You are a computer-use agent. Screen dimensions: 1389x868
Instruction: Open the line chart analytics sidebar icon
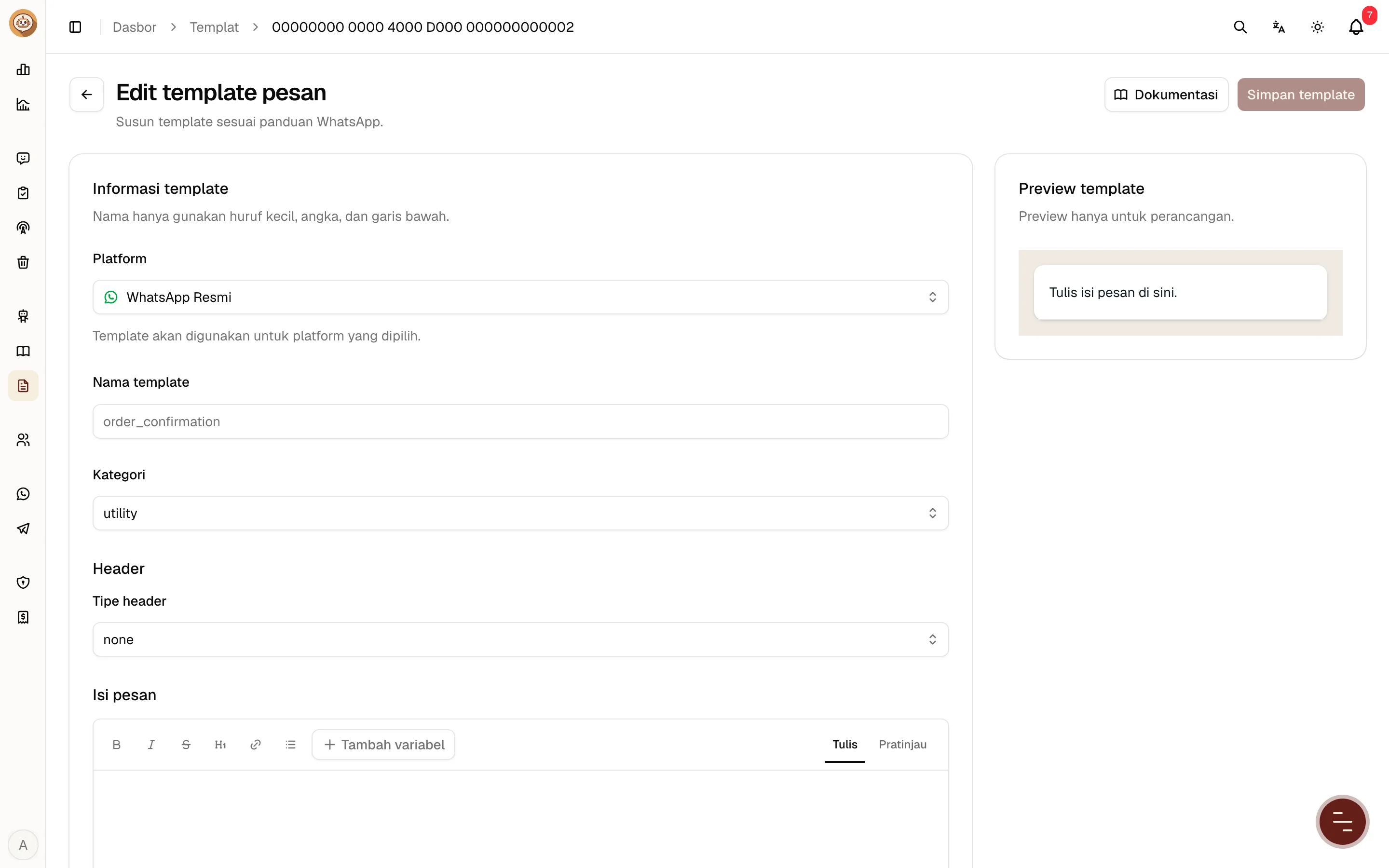23,105
